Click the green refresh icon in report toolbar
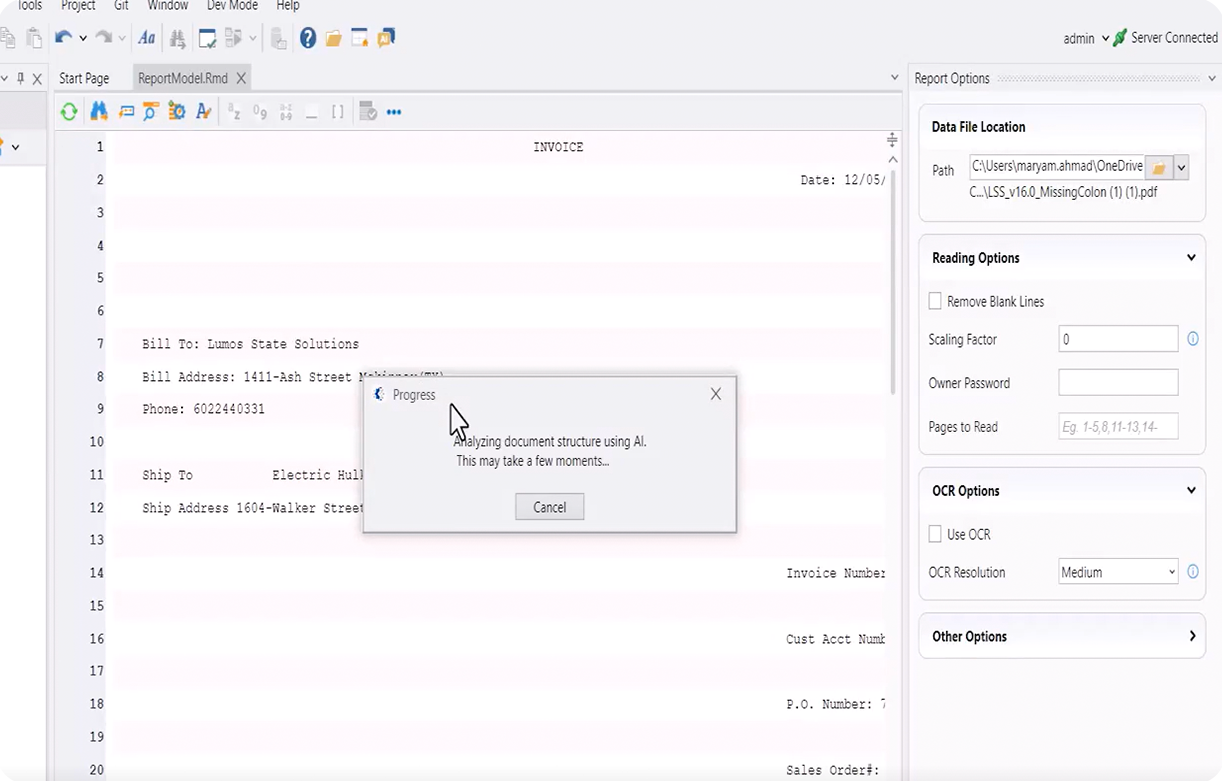 69,112
